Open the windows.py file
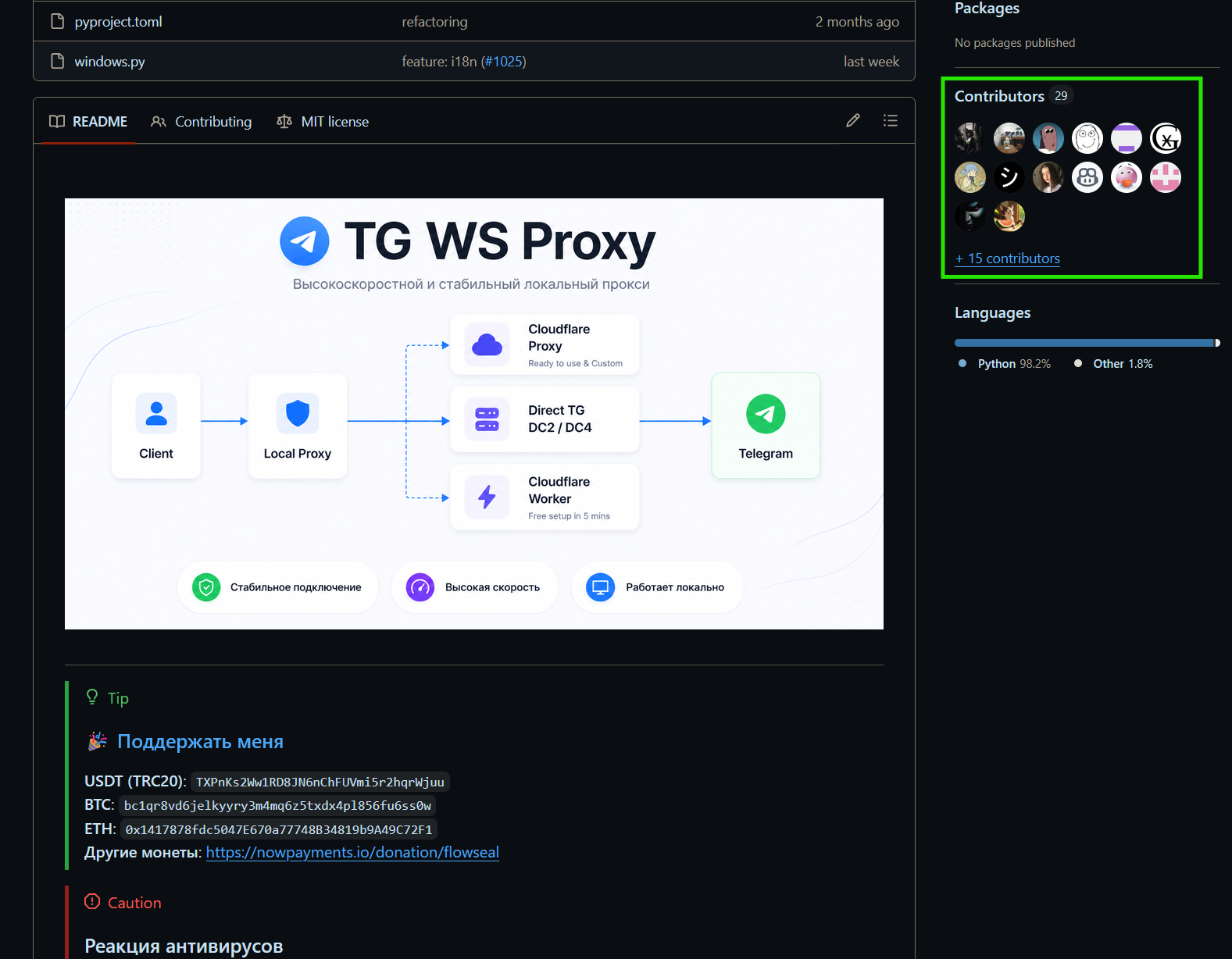 pyautogui.click(x=109, y=62)
